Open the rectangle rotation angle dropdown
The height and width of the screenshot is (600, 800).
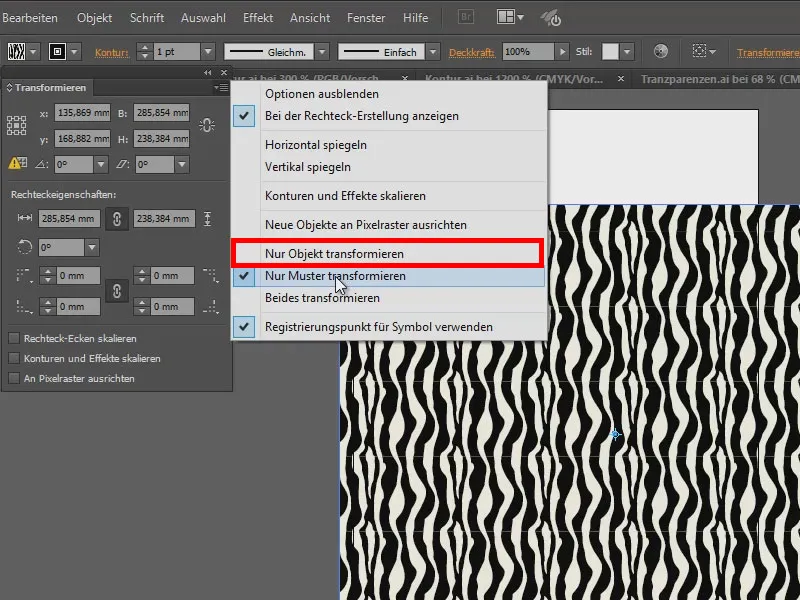pyautogui.click(x=92, y=247)
